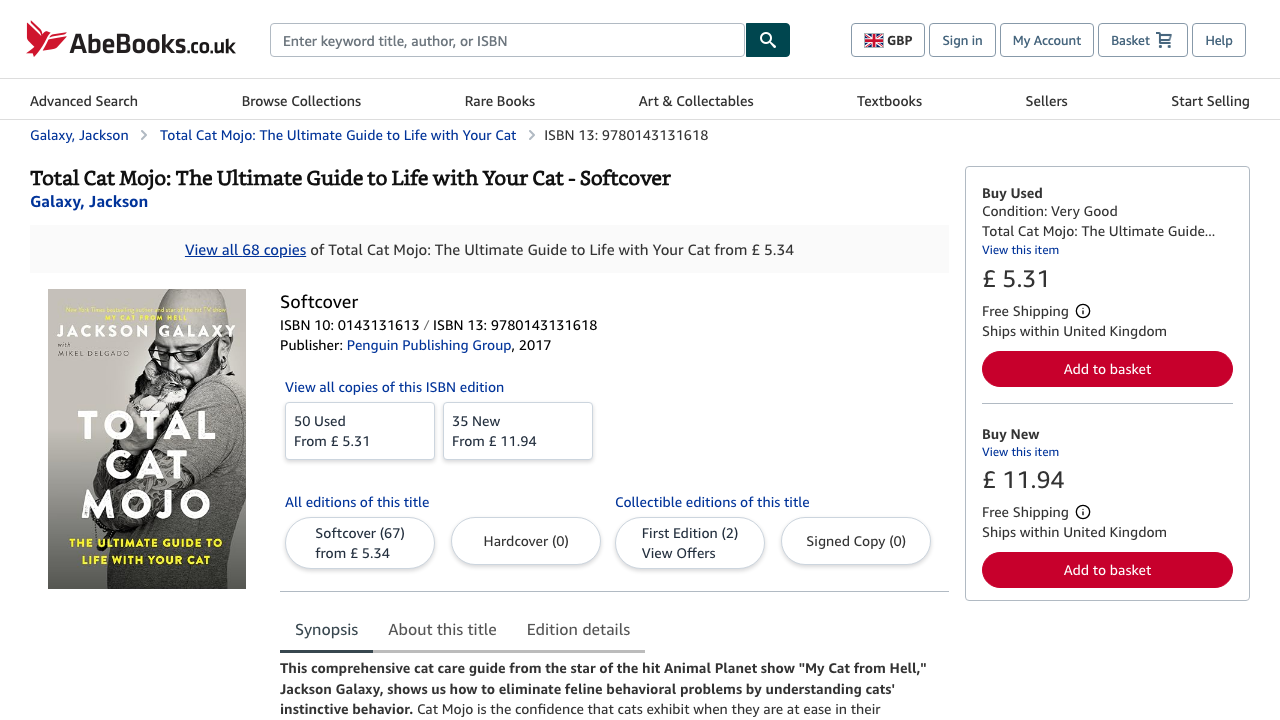Open the GBP currency selector
1280x720 pixels.
click(x=888, y=40)
